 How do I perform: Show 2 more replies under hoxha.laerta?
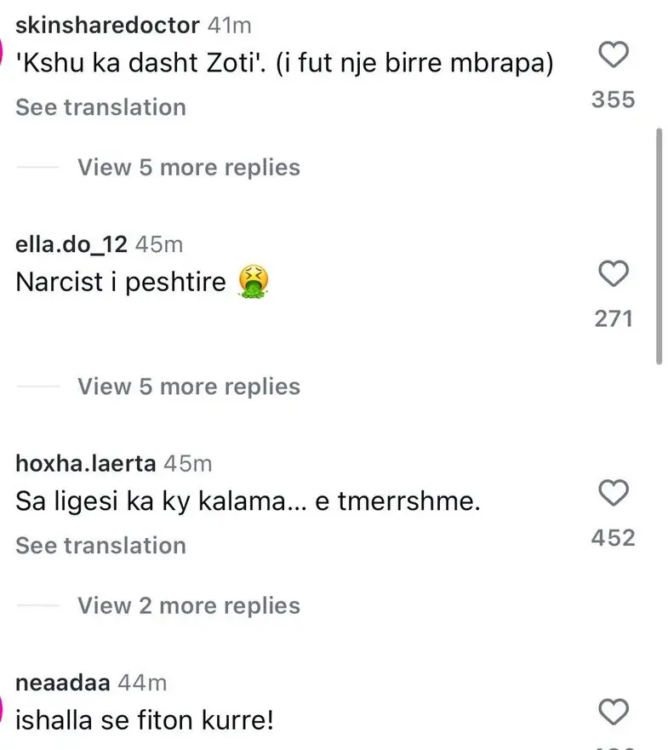click(x=188, y=605)
